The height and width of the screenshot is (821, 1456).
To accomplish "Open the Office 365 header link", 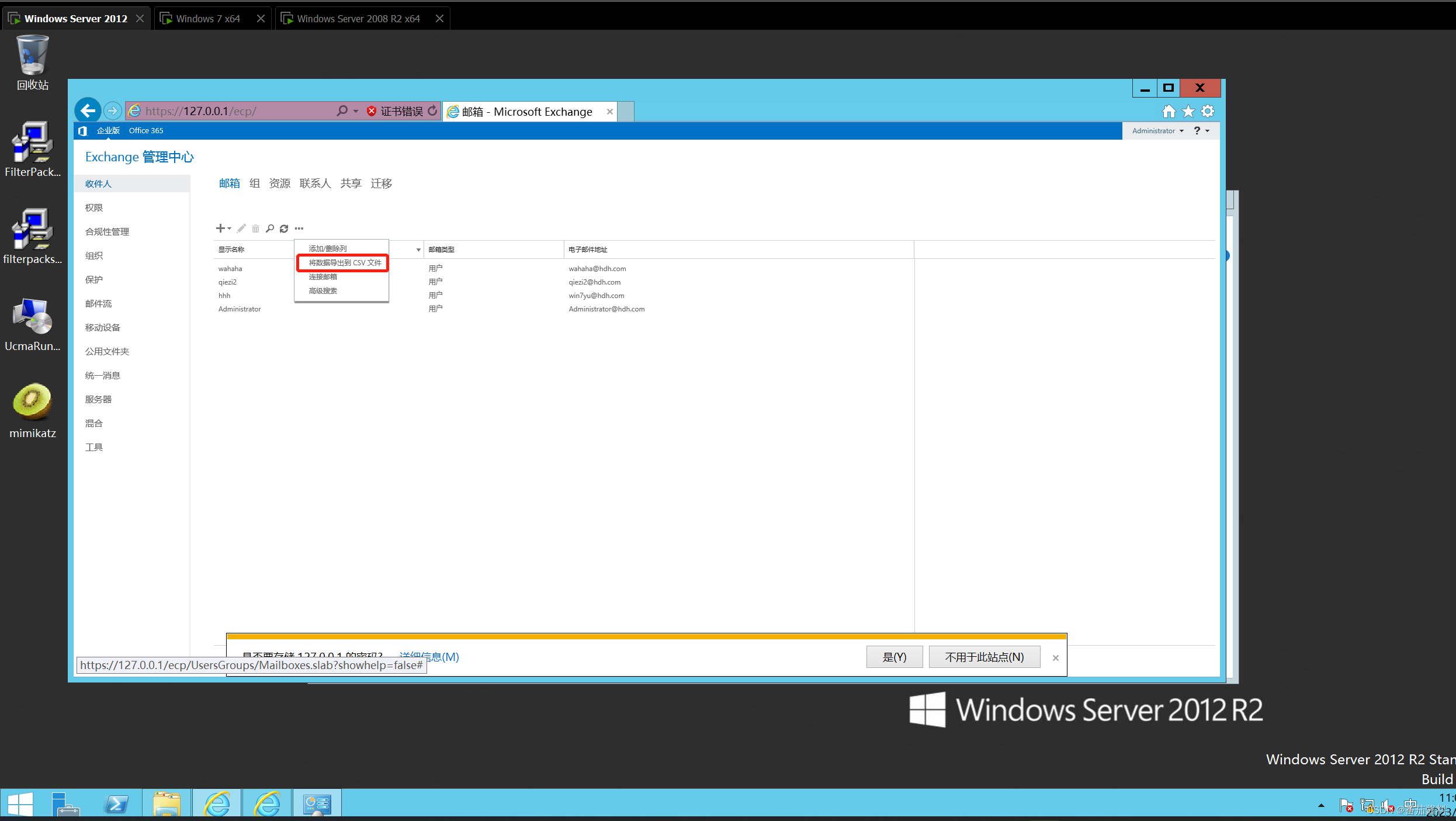I will pyautogui.click(x=146, y=131).
